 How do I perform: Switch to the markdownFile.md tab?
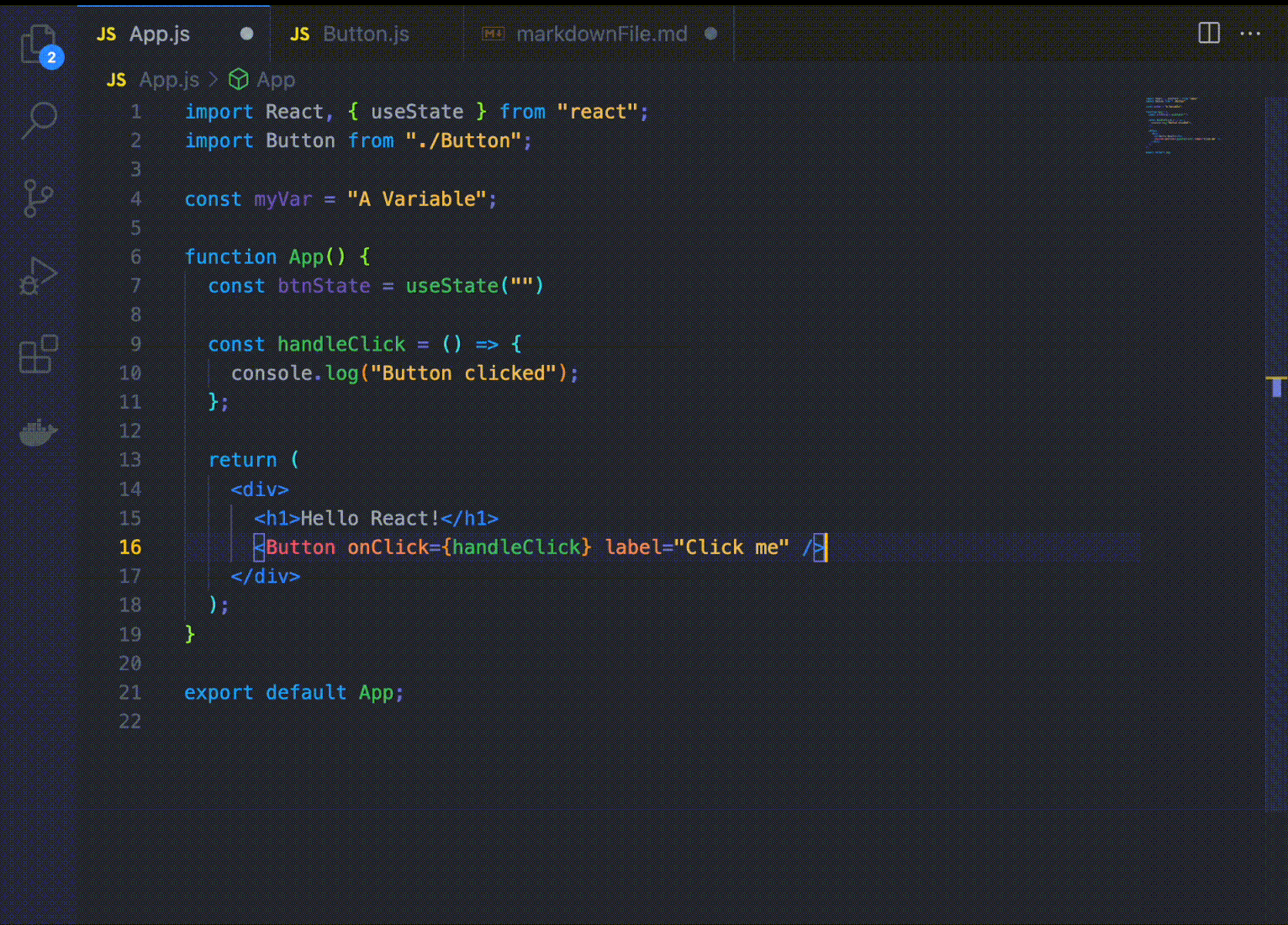[x=601, y=34]
